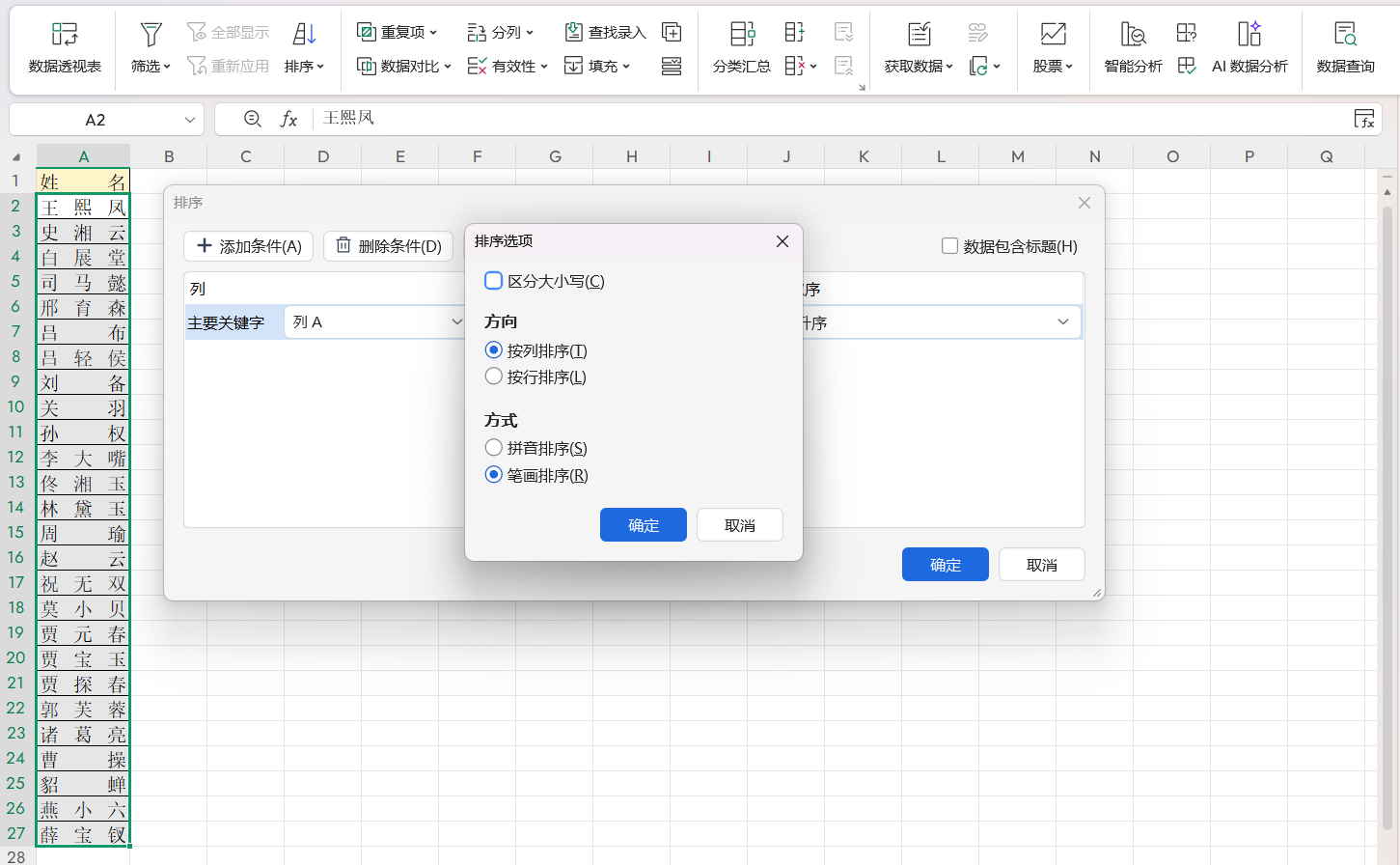Click 添加条件 to add a sort condition

click(x=248, y=246)
